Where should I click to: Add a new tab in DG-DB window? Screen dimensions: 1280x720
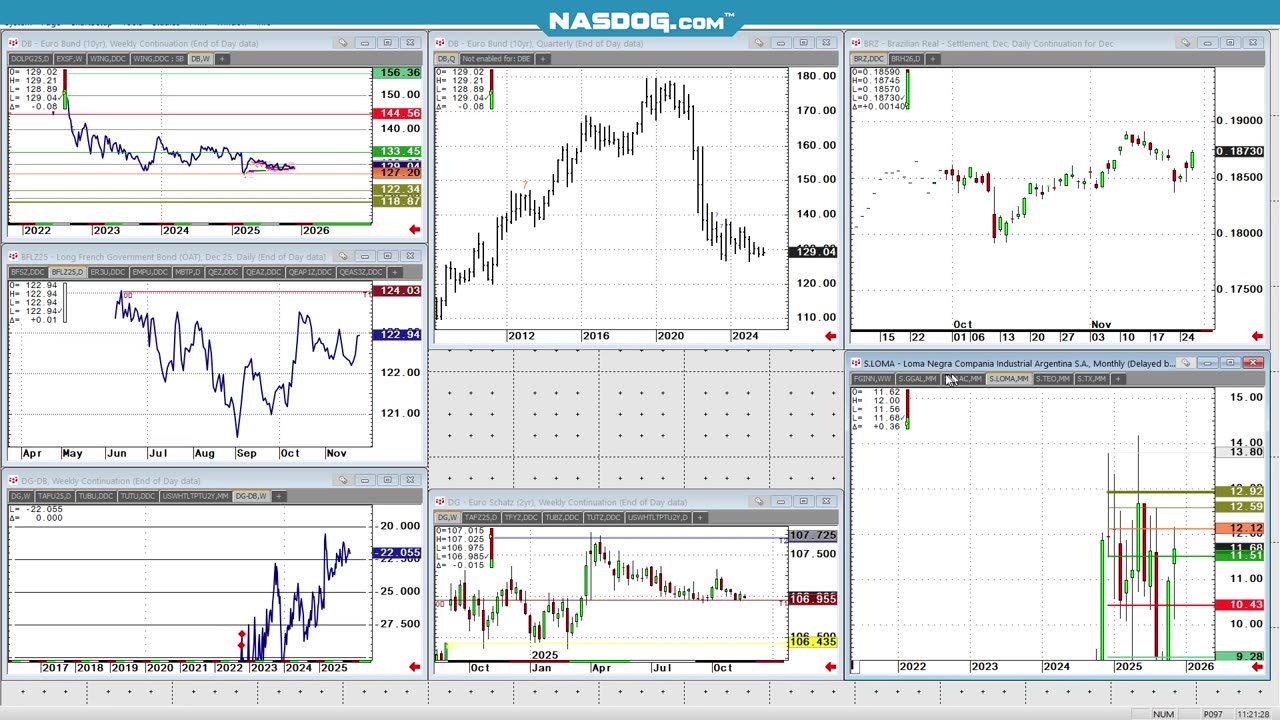pyautogui.click(x=279, y=496)
